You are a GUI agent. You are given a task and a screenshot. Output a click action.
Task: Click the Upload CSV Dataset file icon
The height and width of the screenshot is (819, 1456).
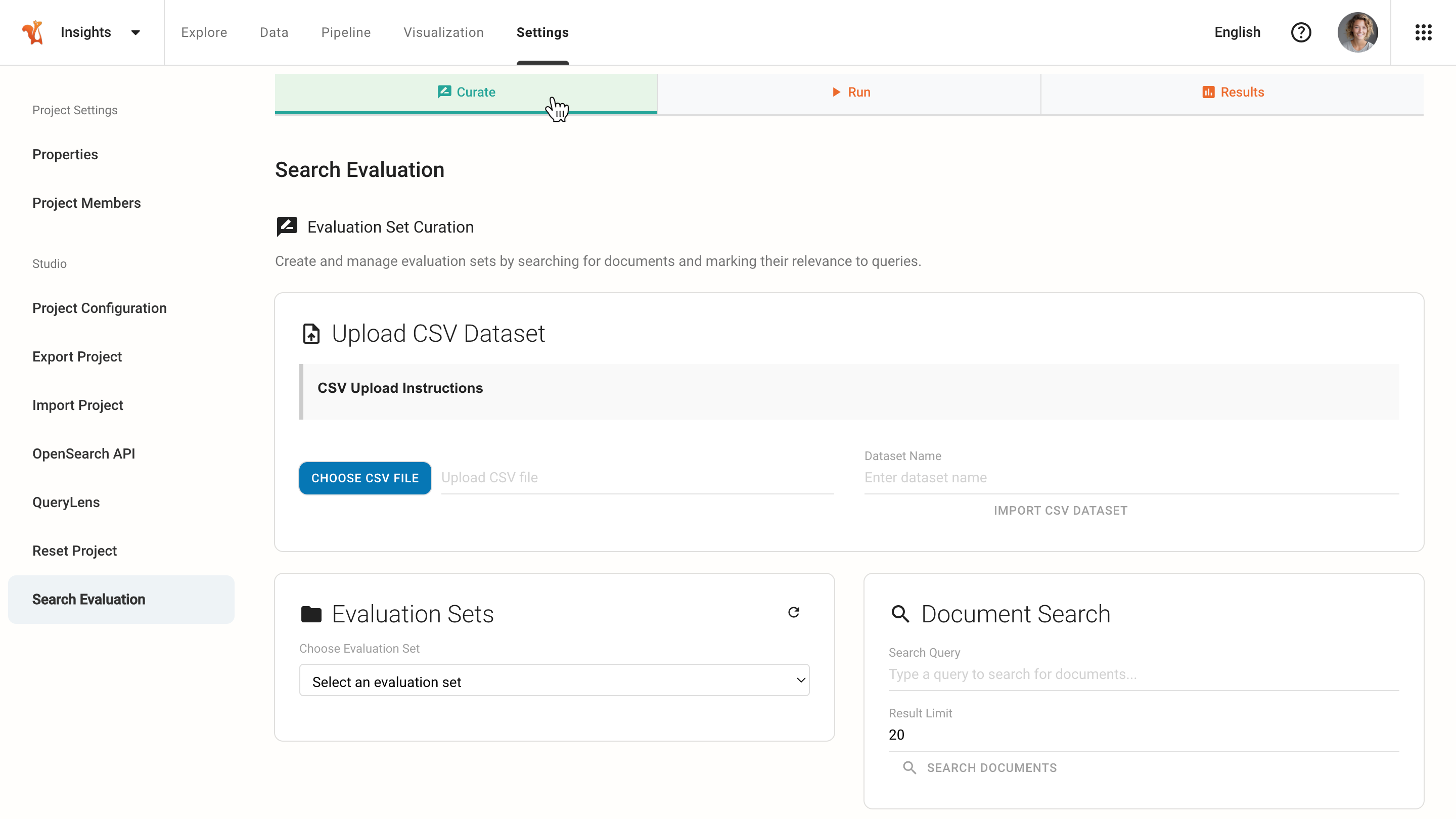311,334
